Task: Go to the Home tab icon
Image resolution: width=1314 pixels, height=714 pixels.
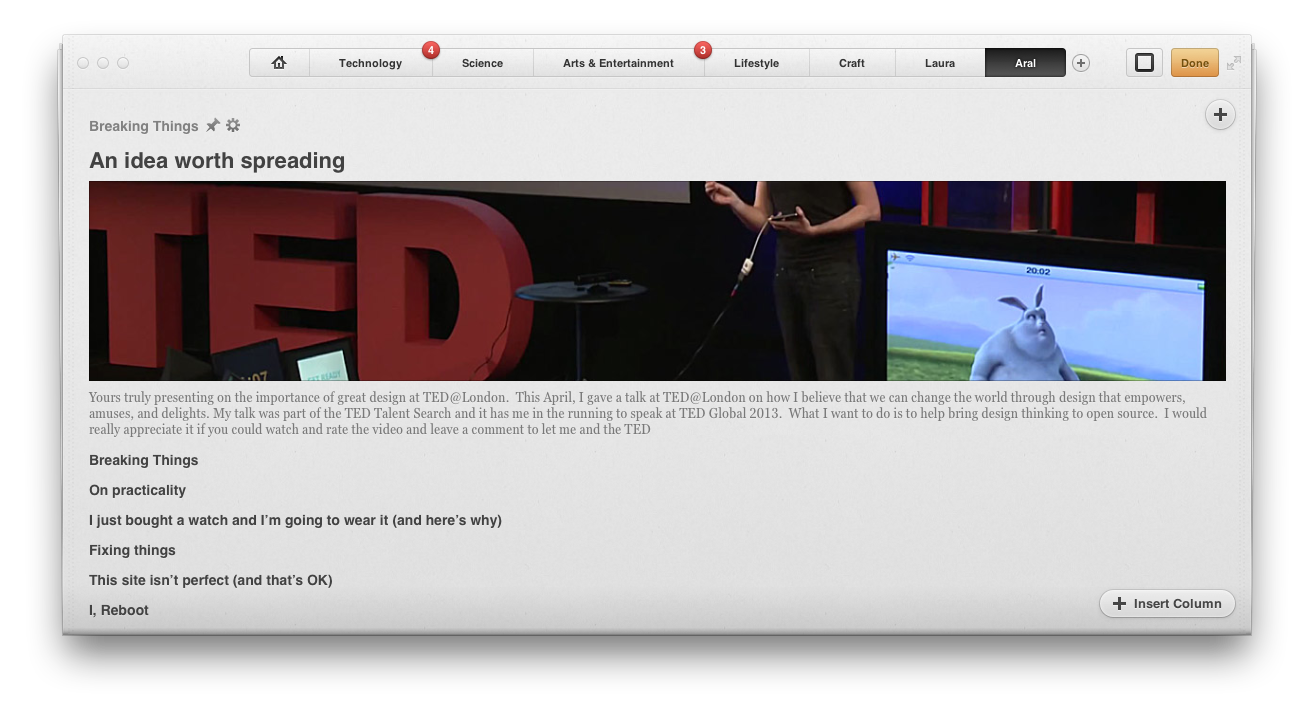Action: 279,63
